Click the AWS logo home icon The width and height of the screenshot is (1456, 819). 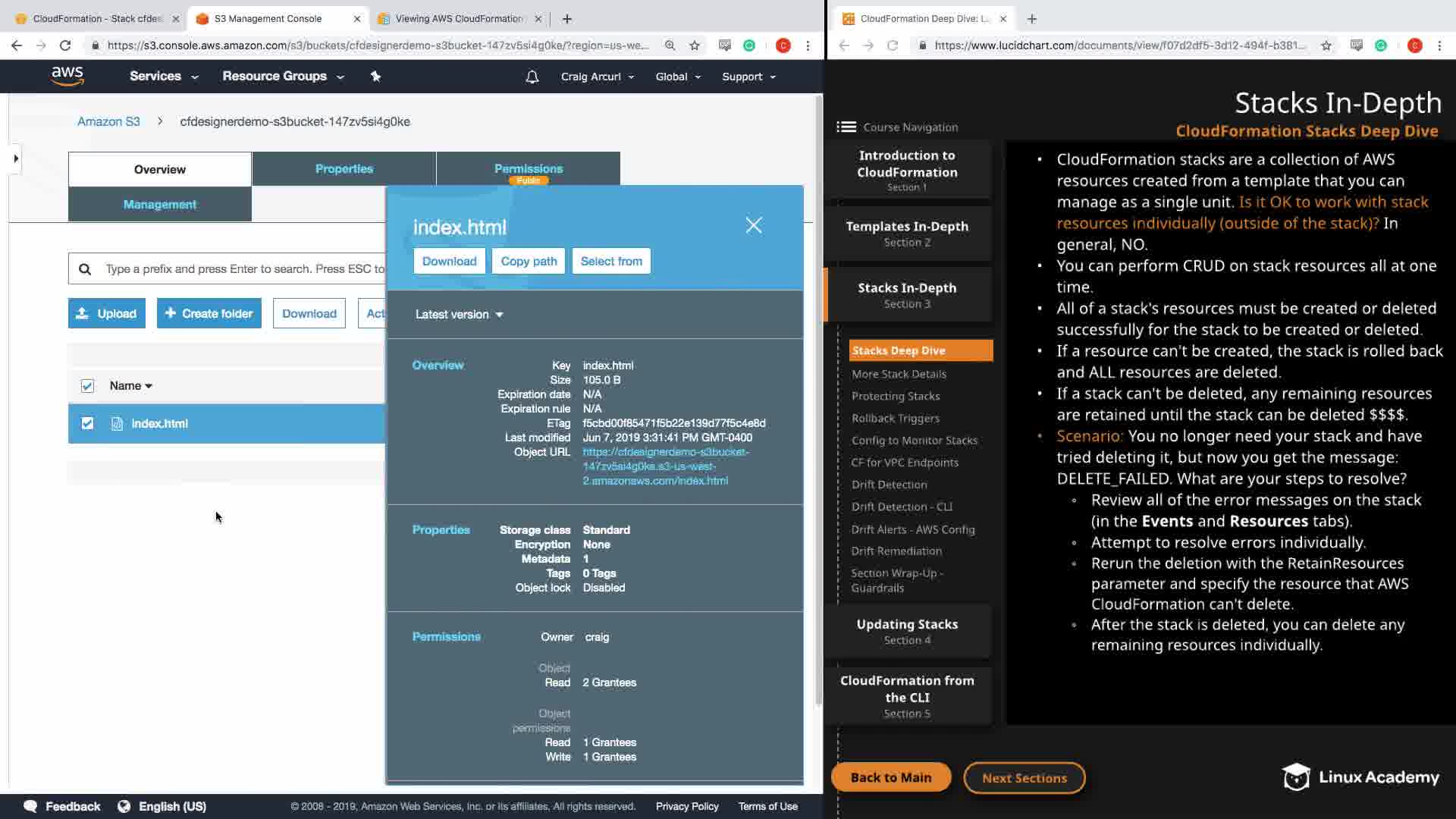67,76
